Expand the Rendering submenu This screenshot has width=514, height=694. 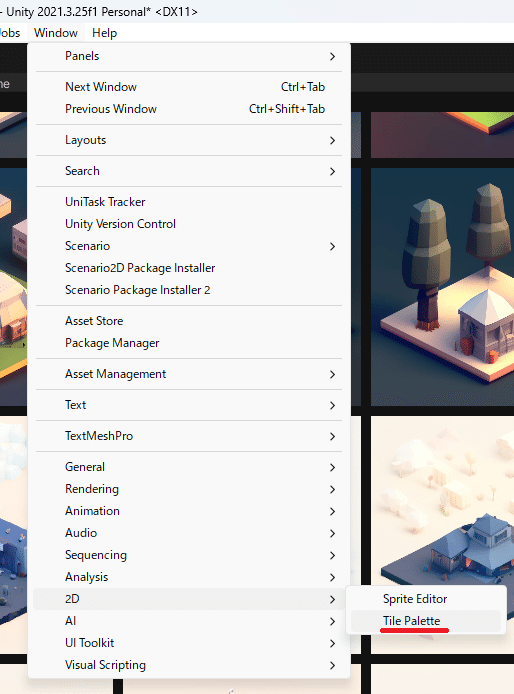point(189,489)
